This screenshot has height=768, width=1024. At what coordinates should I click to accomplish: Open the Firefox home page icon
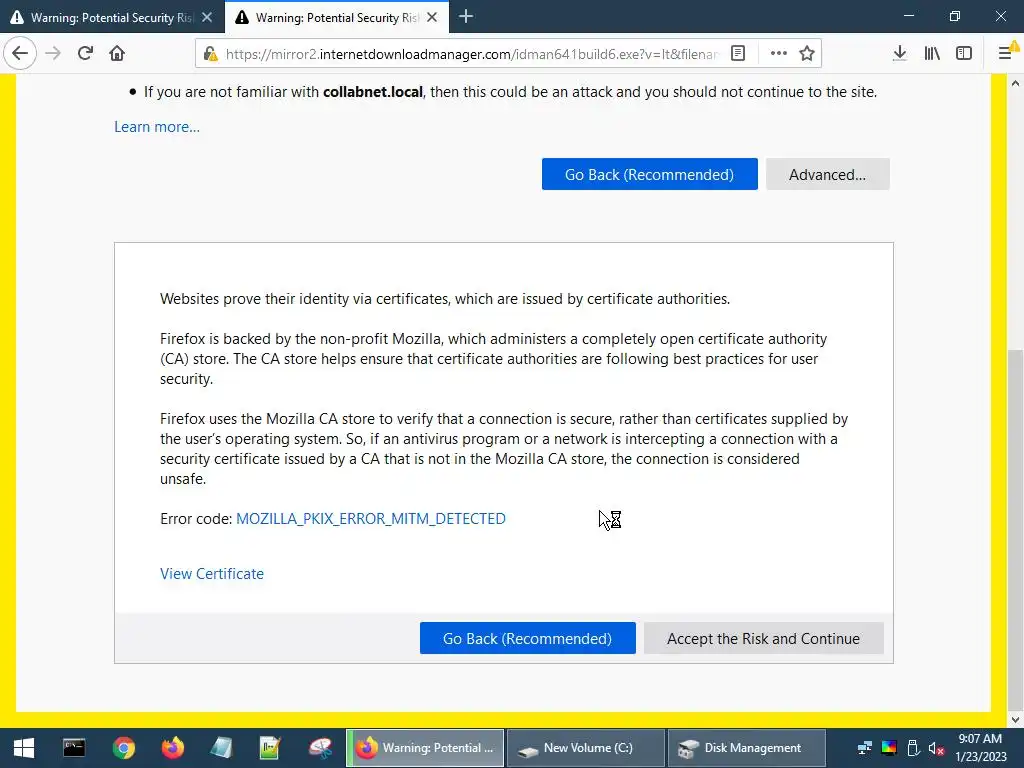[117, 53]
